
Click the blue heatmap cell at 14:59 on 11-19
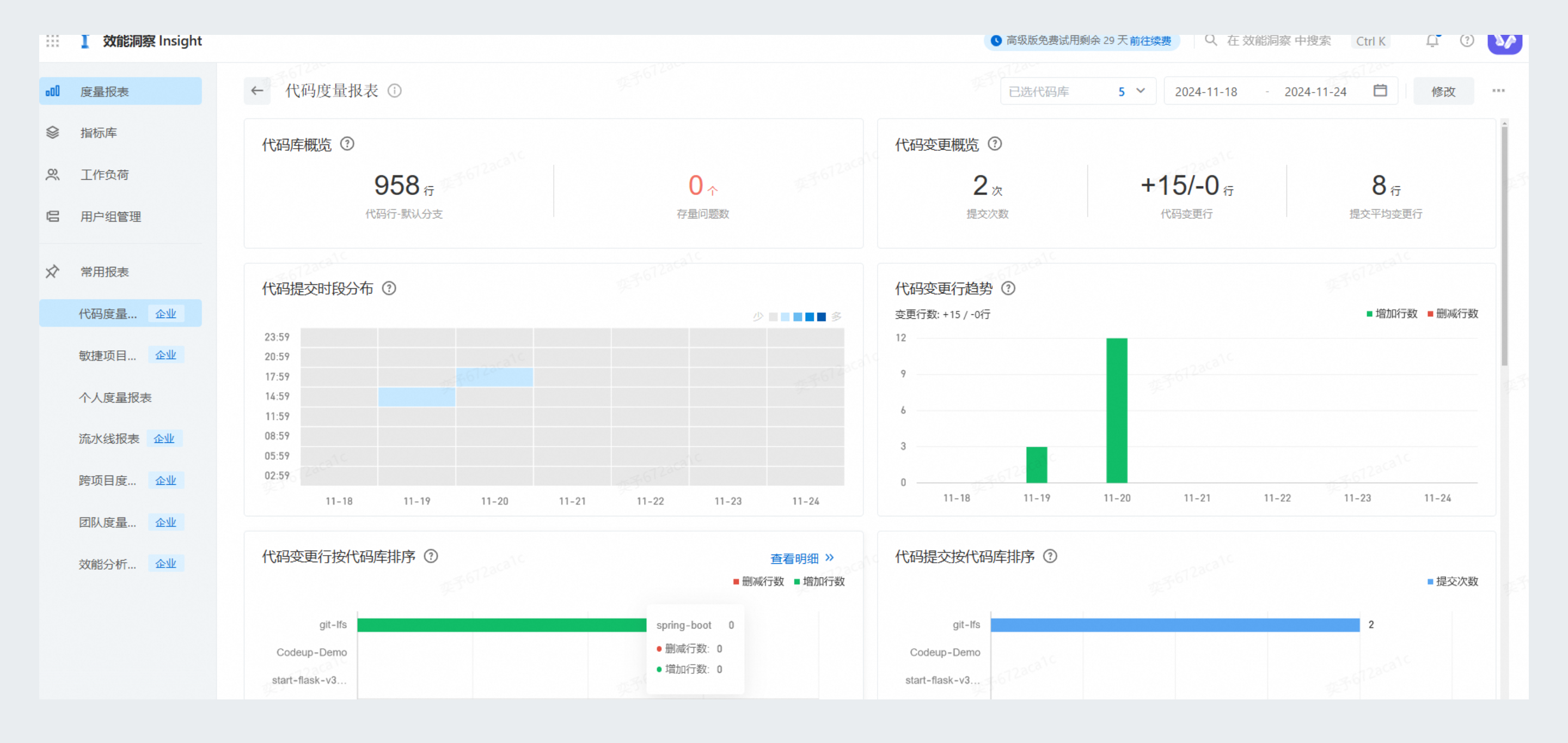click(x=416, y=397)
